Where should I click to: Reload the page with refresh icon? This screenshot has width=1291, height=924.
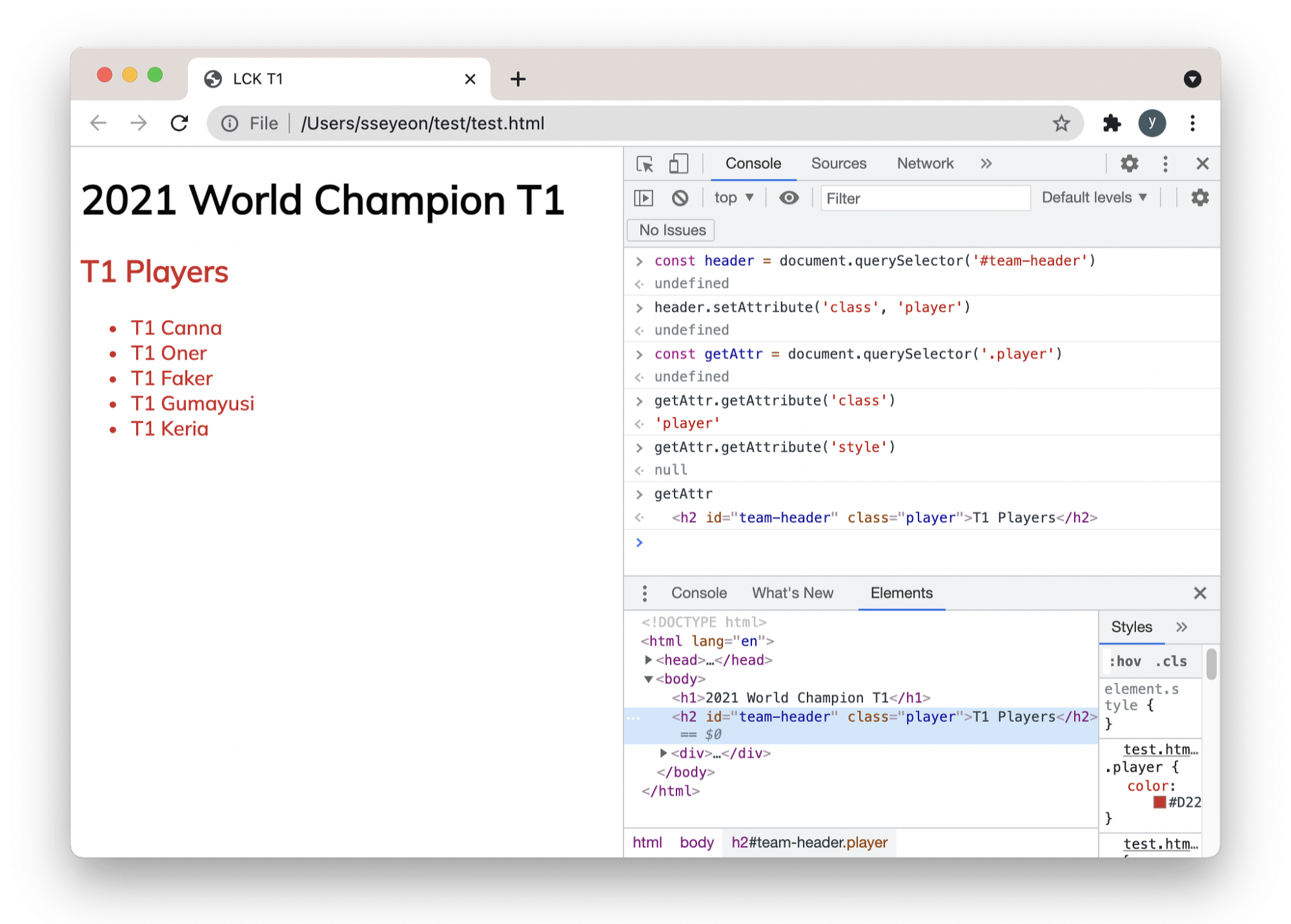point(179,123)
